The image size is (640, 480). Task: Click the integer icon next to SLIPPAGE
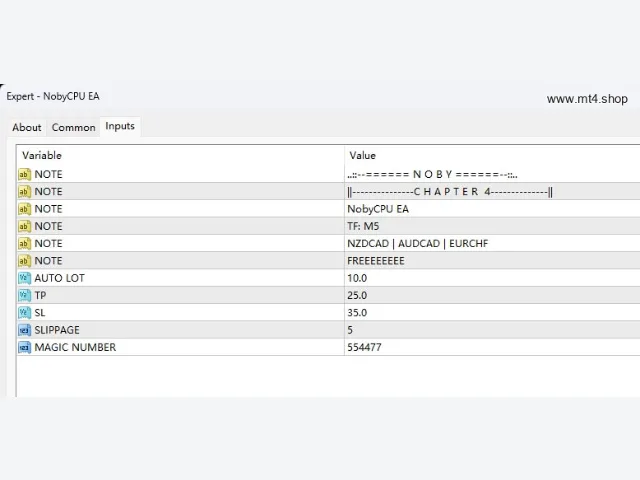point(24,330)
